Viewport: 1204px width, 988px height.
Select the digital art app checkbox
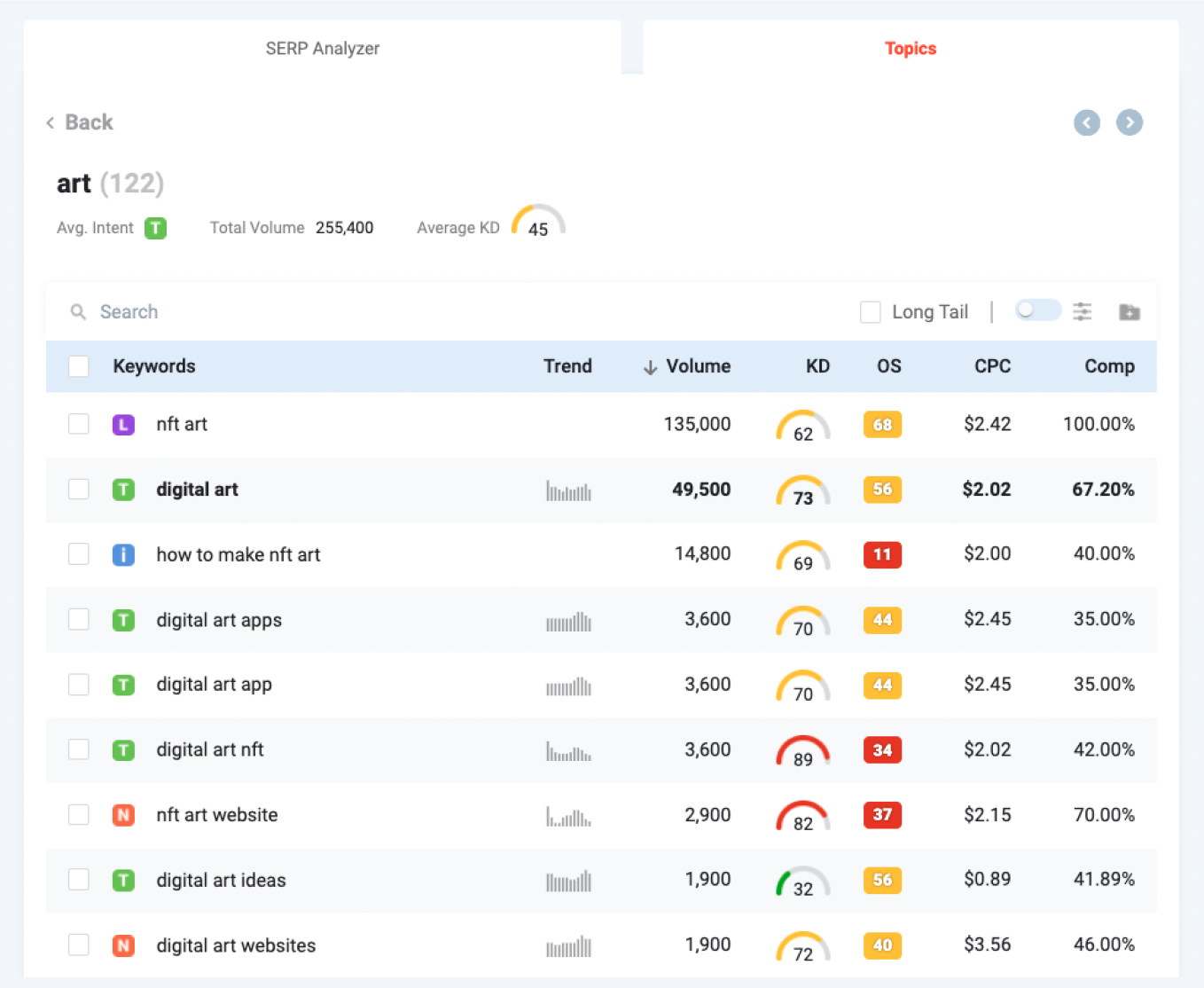79,685
